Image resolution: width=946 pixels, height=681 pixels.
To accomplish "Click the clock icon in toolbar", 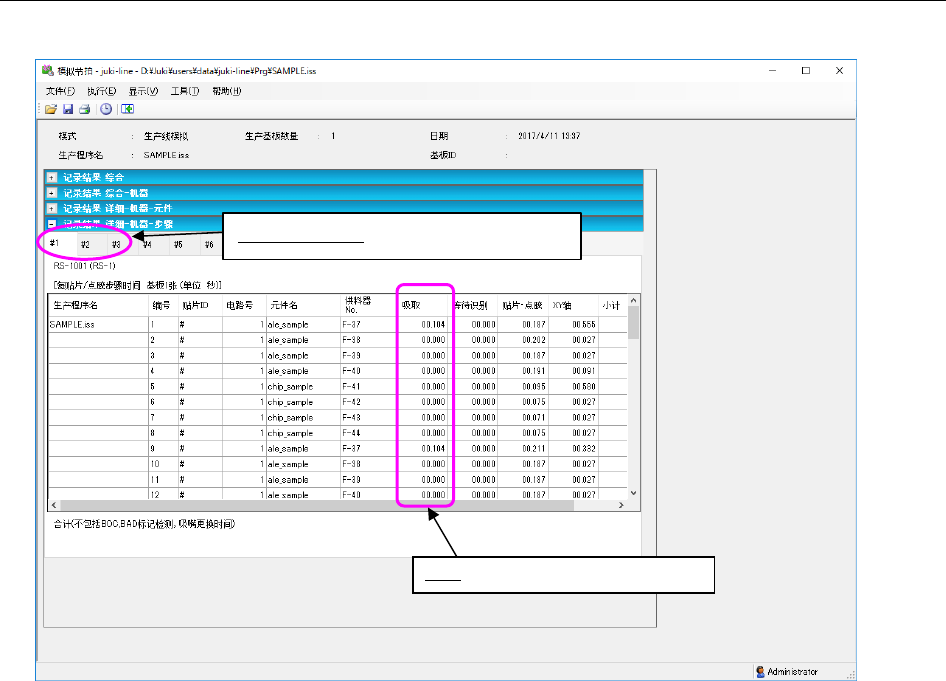I will click(106, 109).
